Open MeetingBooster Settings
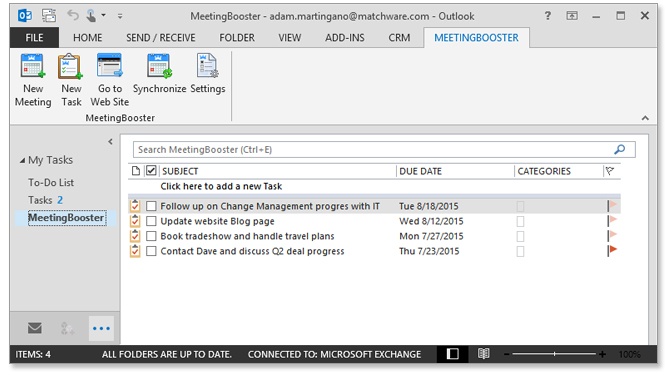The height and width of the screenshot is (376, 666). click(x=207, y=74)
